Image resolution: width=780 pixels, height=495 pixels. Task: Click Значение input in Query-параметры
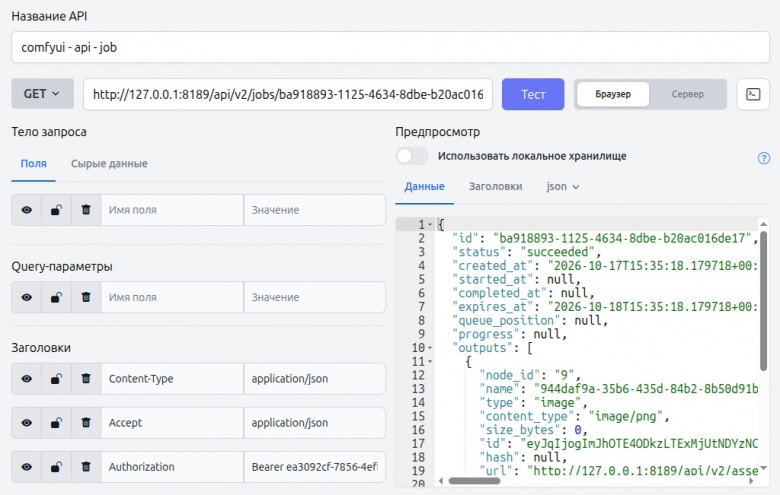[x=314, y=297]
